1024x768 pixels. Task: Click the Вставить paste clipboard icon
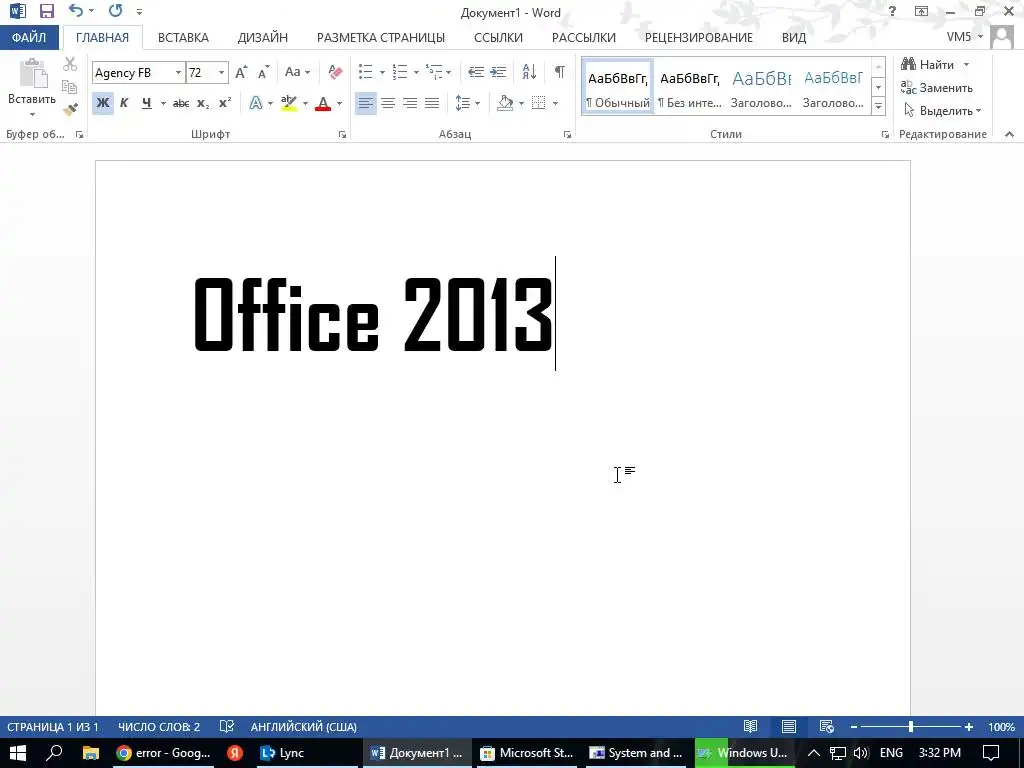point(32,73)
